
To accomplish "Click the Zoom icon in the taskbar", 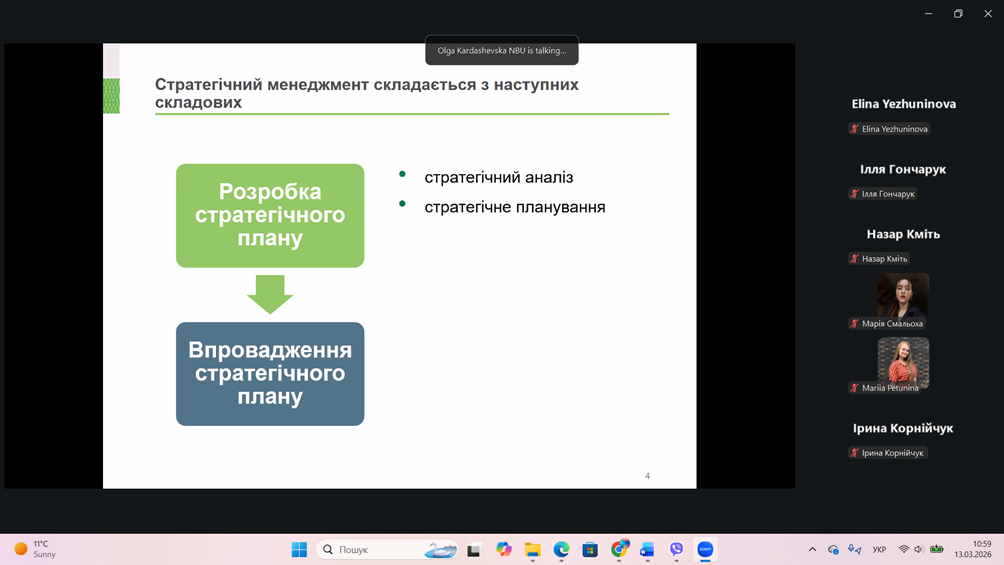I will click(x=705, y=549).
